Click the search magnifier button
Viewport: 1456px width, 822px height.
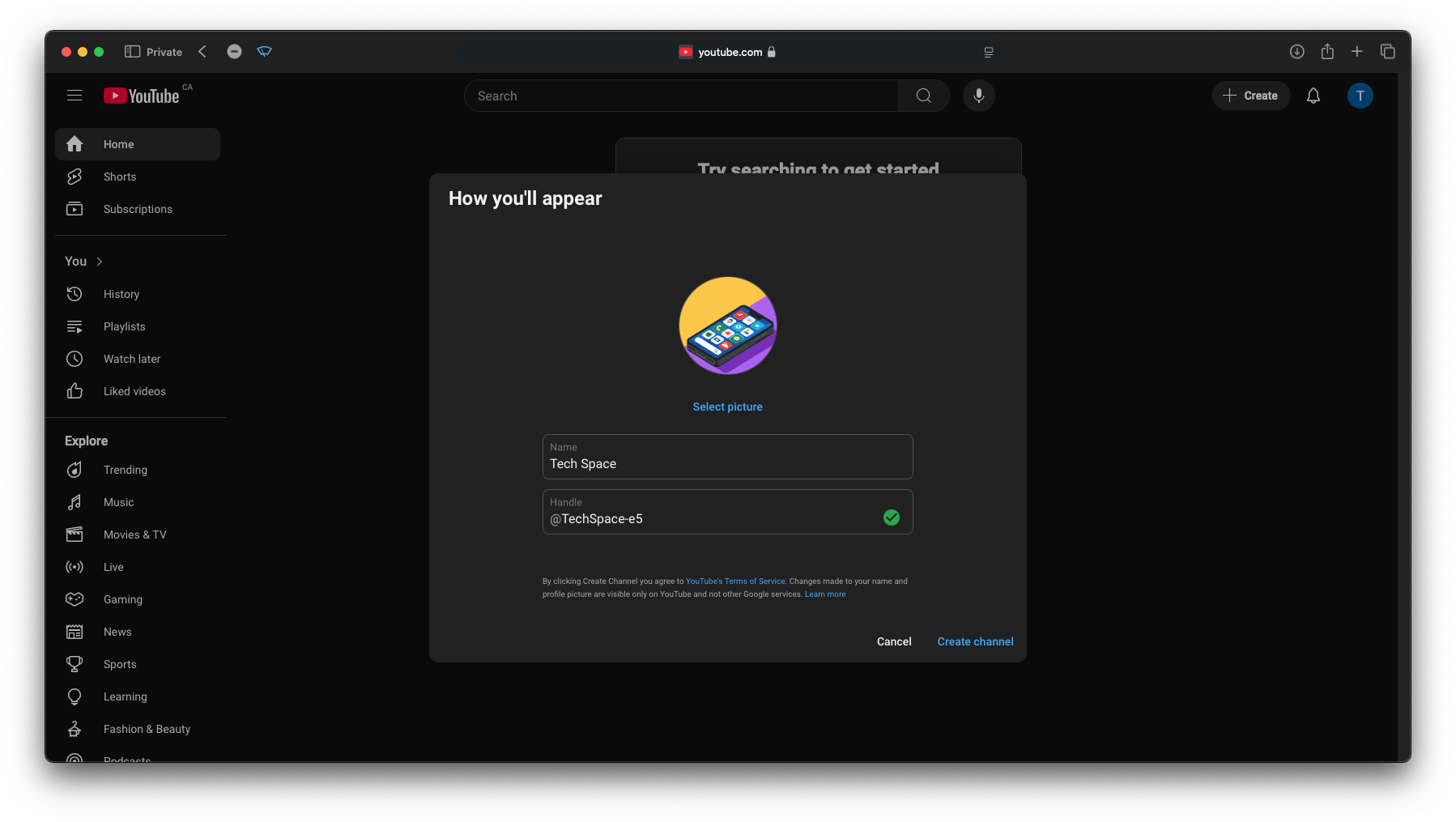923,96
